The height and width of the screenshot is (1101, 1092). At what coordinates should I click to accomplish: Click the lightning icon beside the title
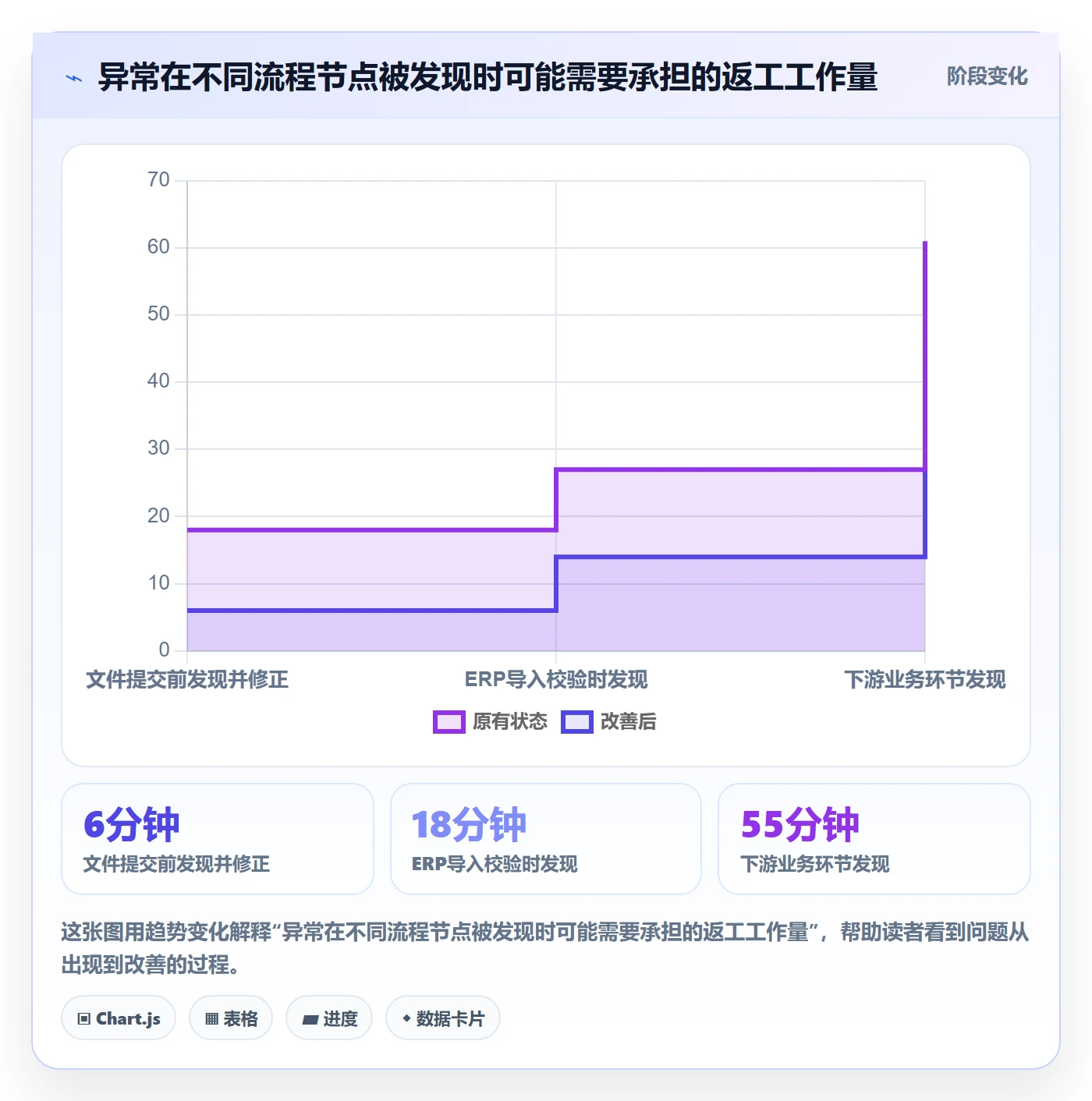74,78
